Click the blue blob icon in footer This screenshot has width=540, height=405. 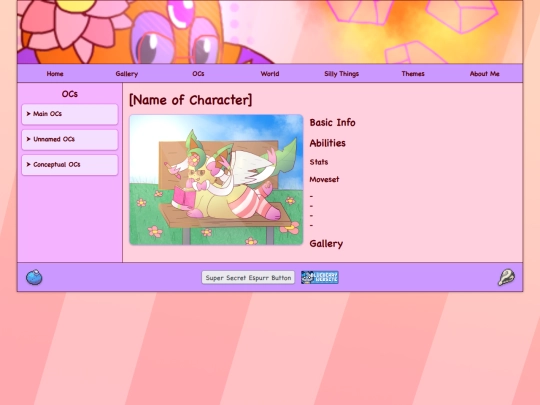coord(34,277)
